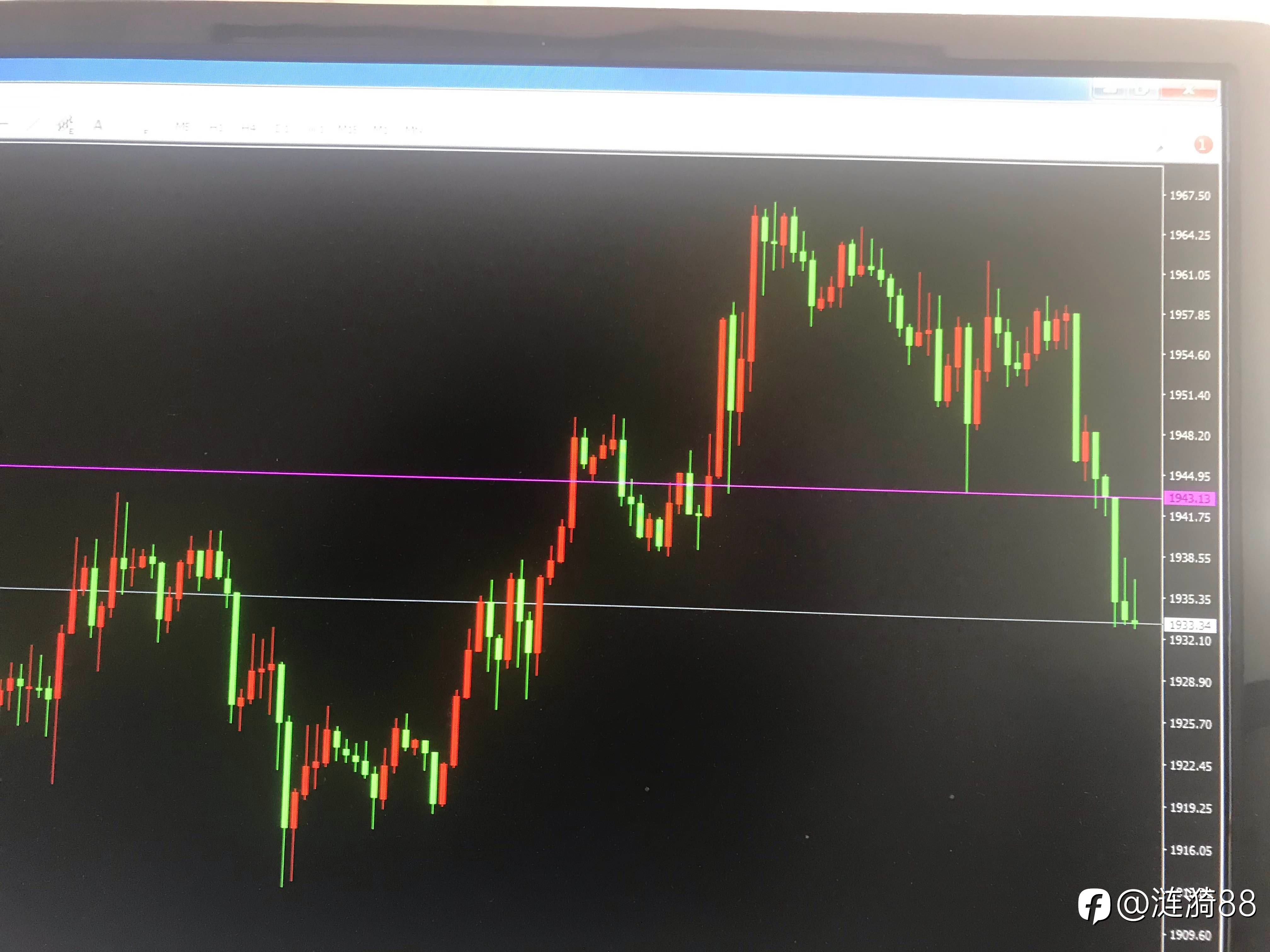The width and height of the screenshot is (1270, 952).
Task: Click the white 1933.34 price label
Action: click(x=1190, y=625)
